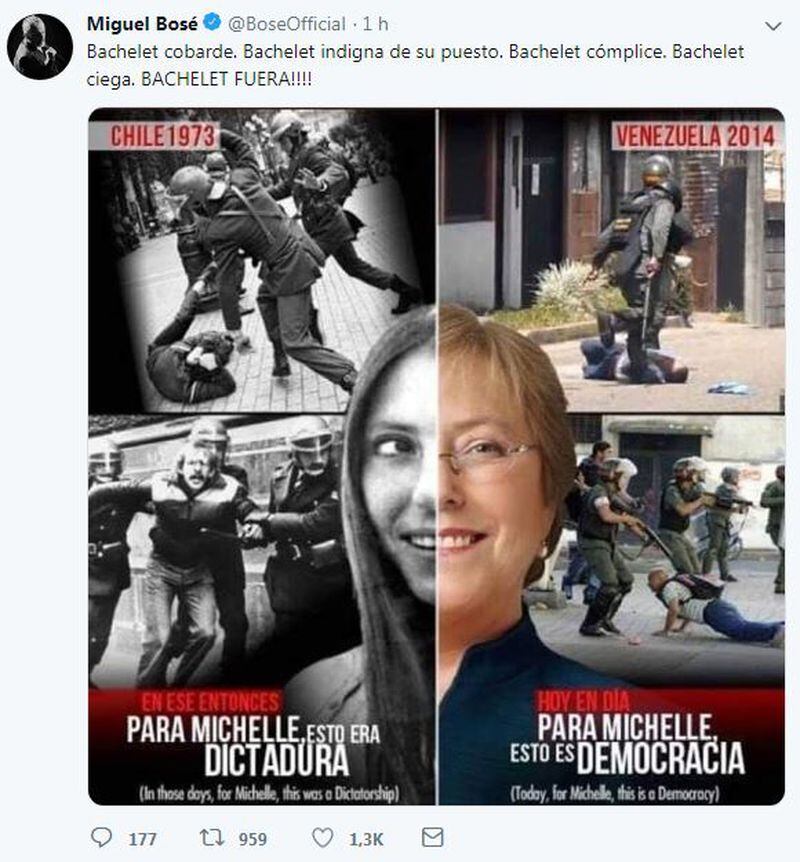Click the retweet arrows icon

tap(212, 837)
